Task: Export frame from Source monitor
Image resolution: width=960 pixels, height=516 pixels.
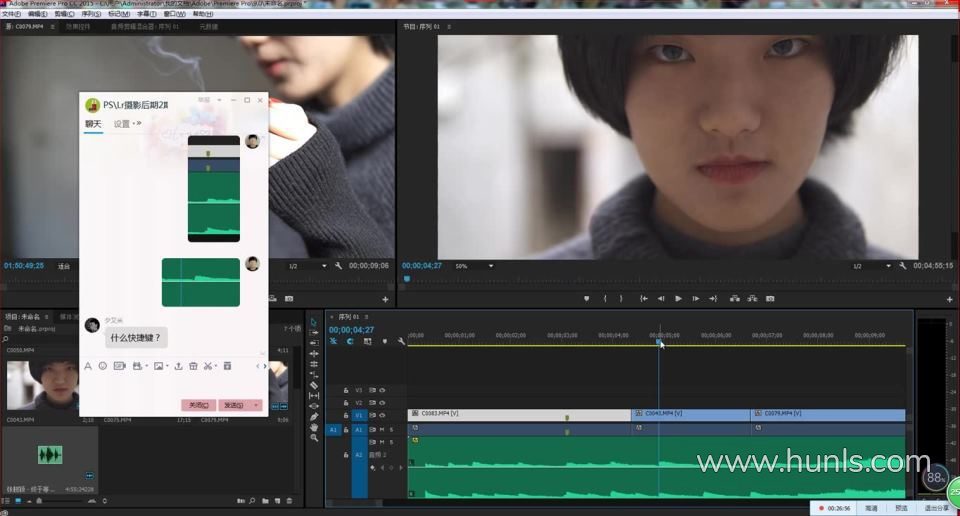Action: [289, 299]
